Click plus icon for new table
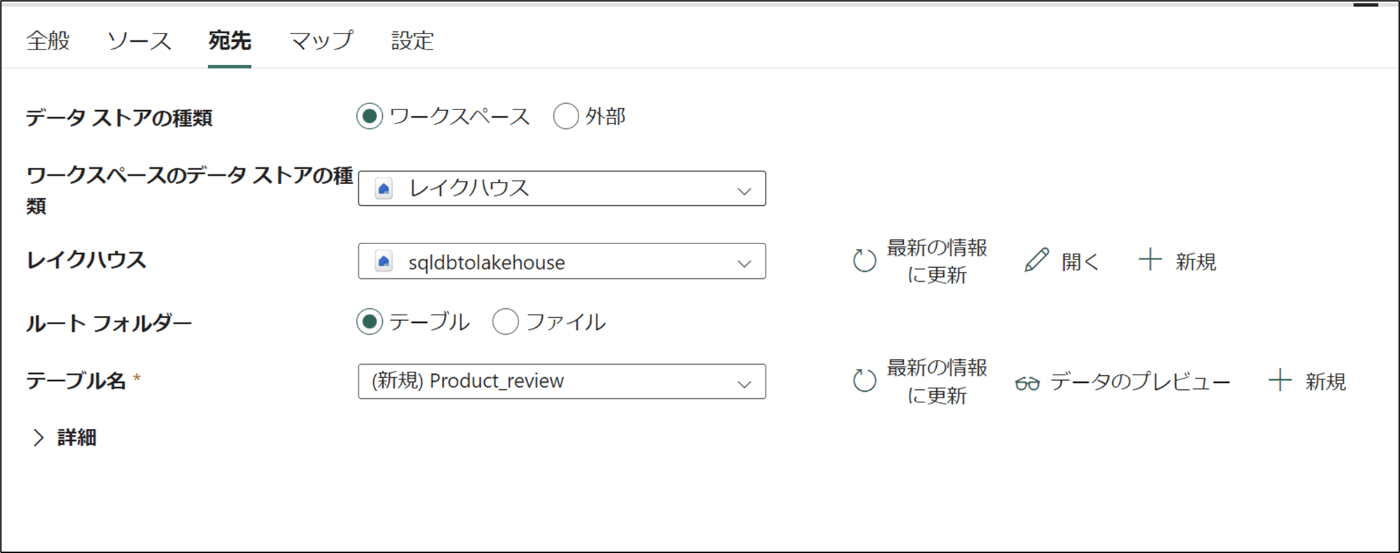1400x553 pixels. point(1280,380)
